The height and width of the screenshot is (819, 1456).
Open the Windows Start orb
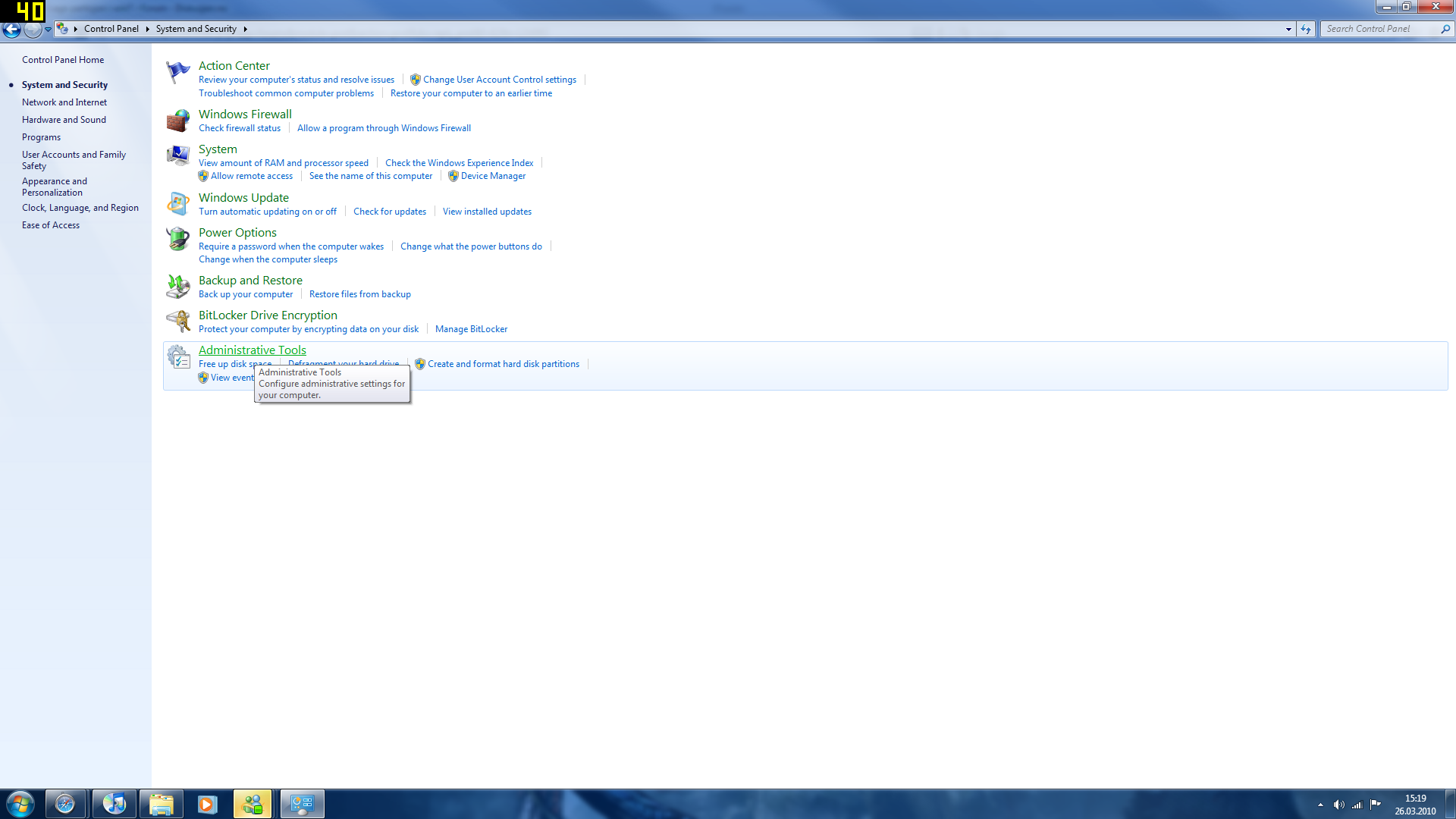tap(20, 804)
